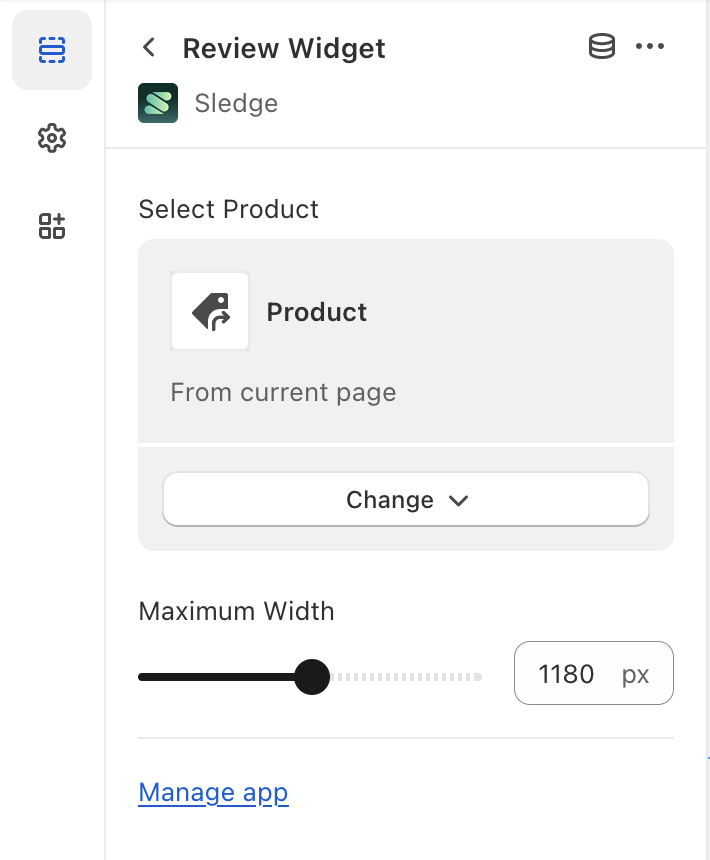
Task: Open Theme settings via the gear icon
Action: [x=51, y=138]
